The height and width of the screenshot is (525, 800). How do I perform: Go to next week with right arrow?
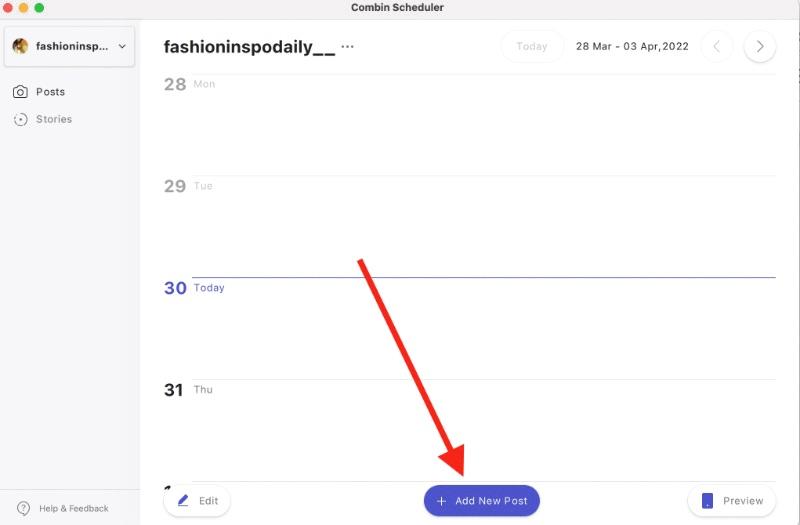click(760, 46)
